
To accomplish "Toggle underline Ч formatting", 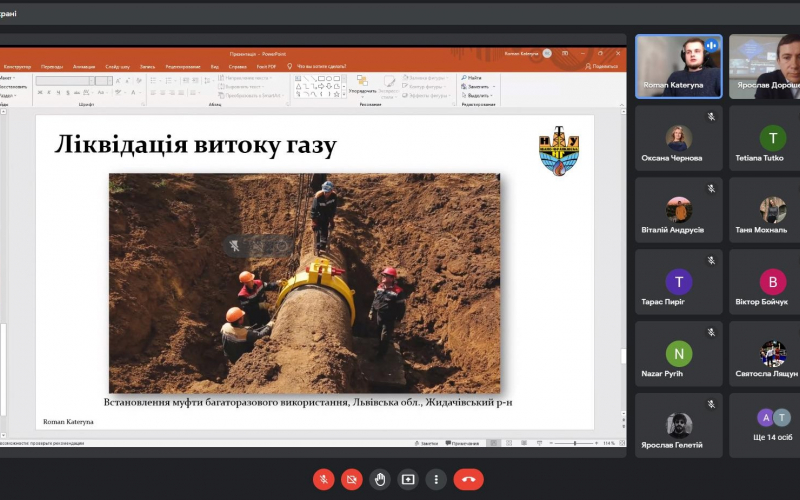I will (58, 92).
